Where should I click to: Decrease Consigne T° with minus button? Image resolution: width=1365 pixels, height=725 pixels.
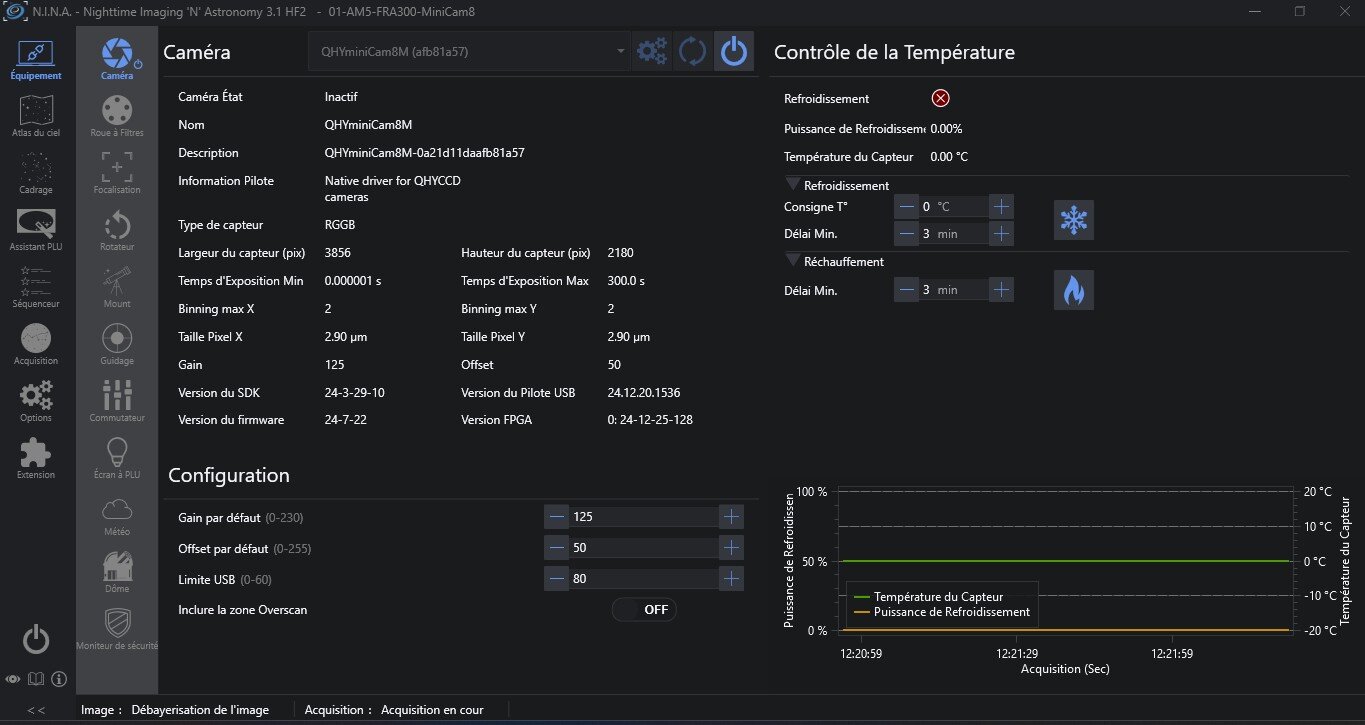tap(906, 207)
